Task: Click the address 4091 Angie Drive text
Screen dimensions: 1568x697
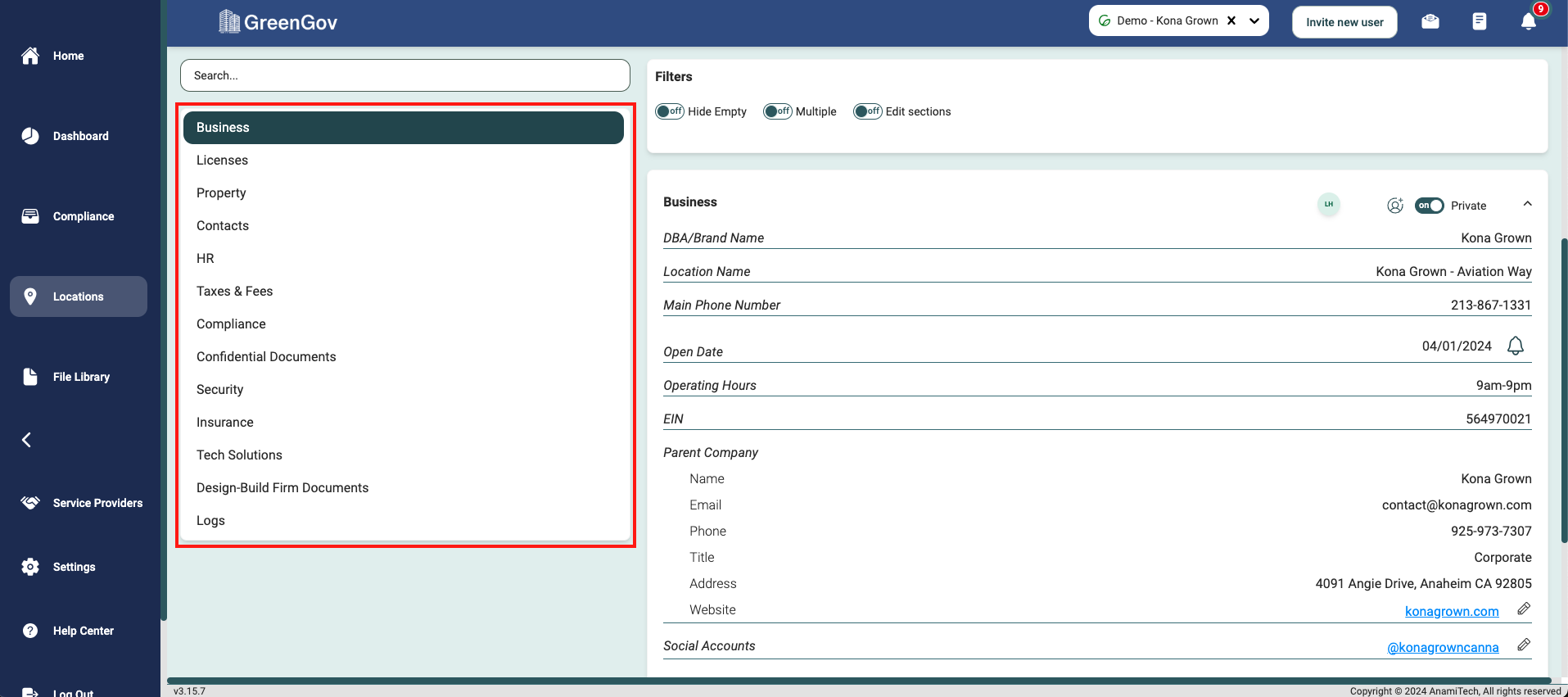Action: [1423, 583]
